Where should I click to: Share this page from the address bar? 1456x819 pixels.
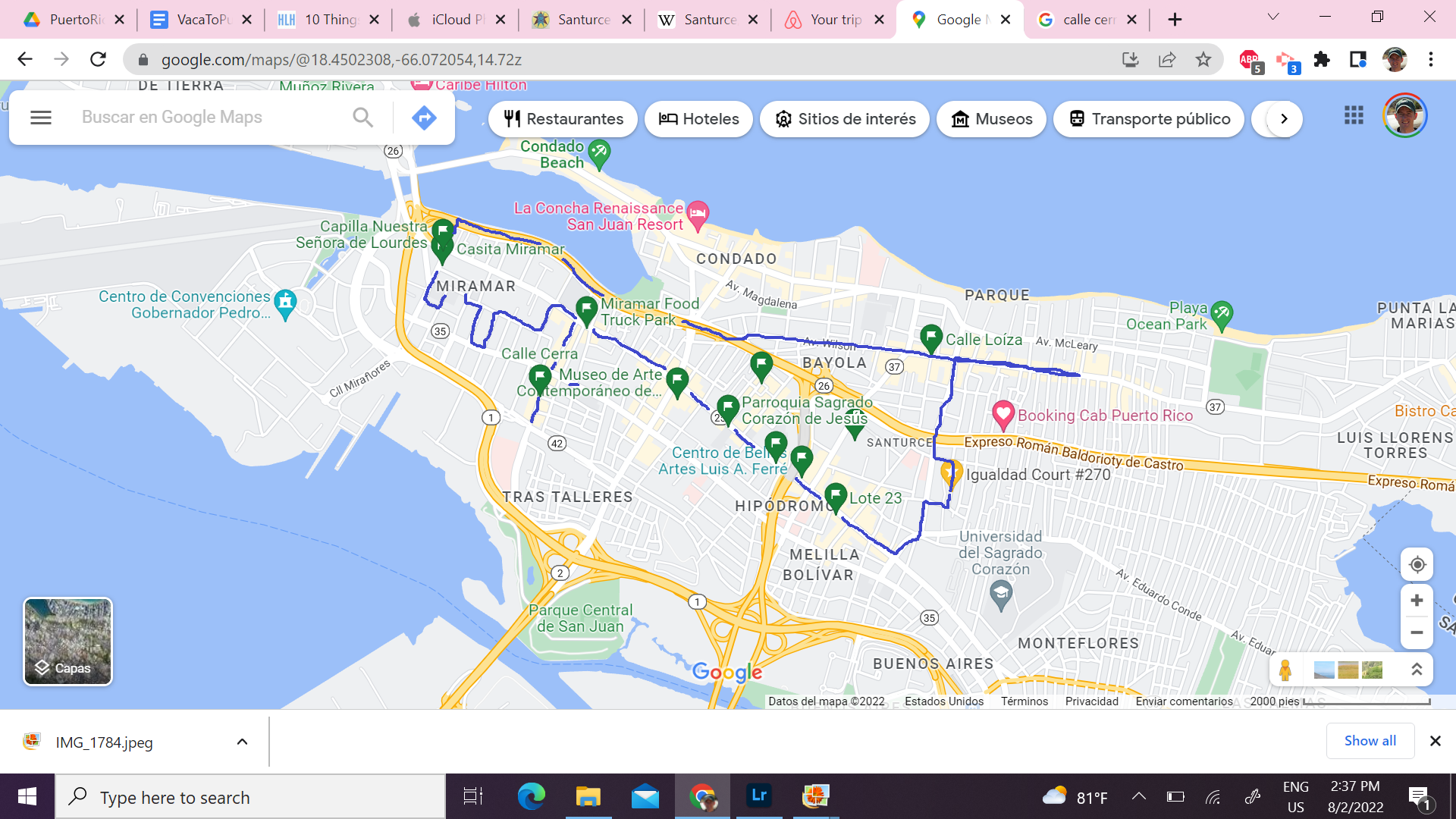[1167, 59]
